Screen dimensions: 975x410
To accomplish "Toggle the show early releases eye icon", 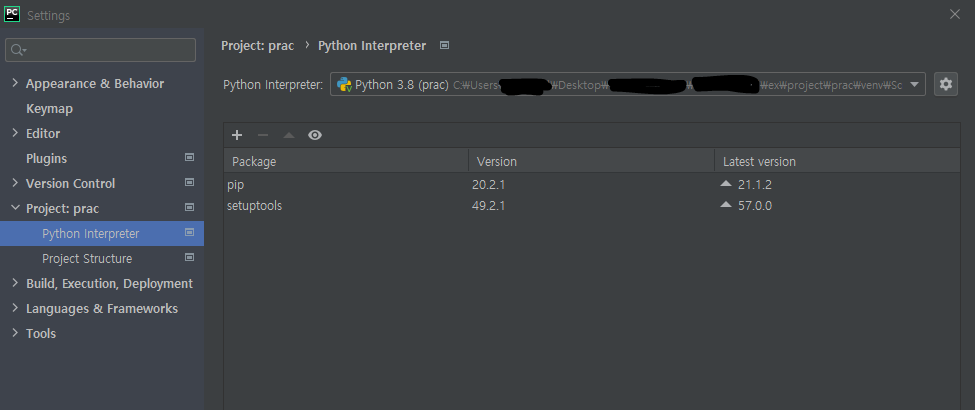I will [x=315, y=135].
